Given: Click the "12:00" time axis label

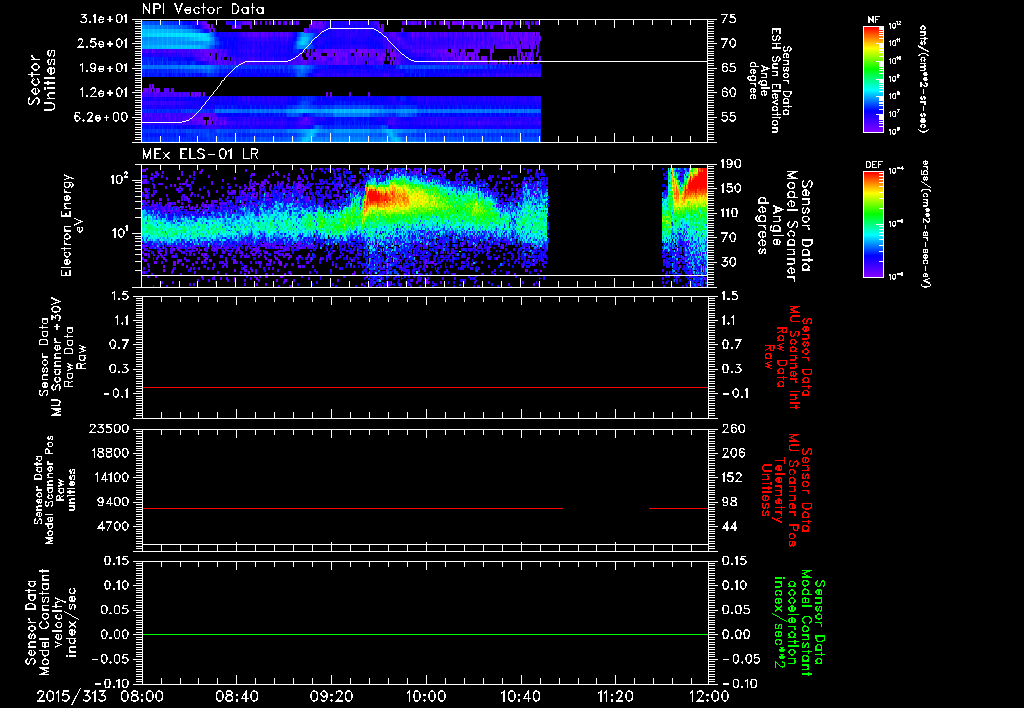Looking at the screenshot, I should point(710,696).
